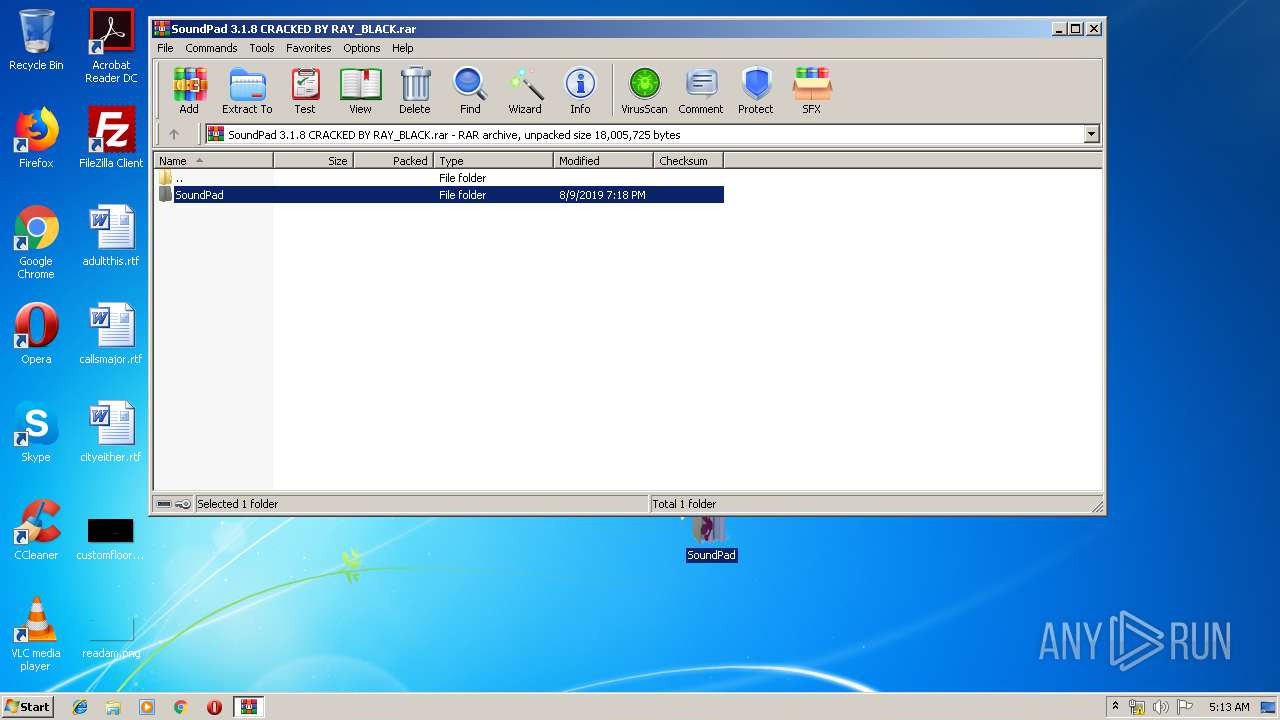Open the Find tool
This screenshot has width=1280, height=720.
click(470, 91)
